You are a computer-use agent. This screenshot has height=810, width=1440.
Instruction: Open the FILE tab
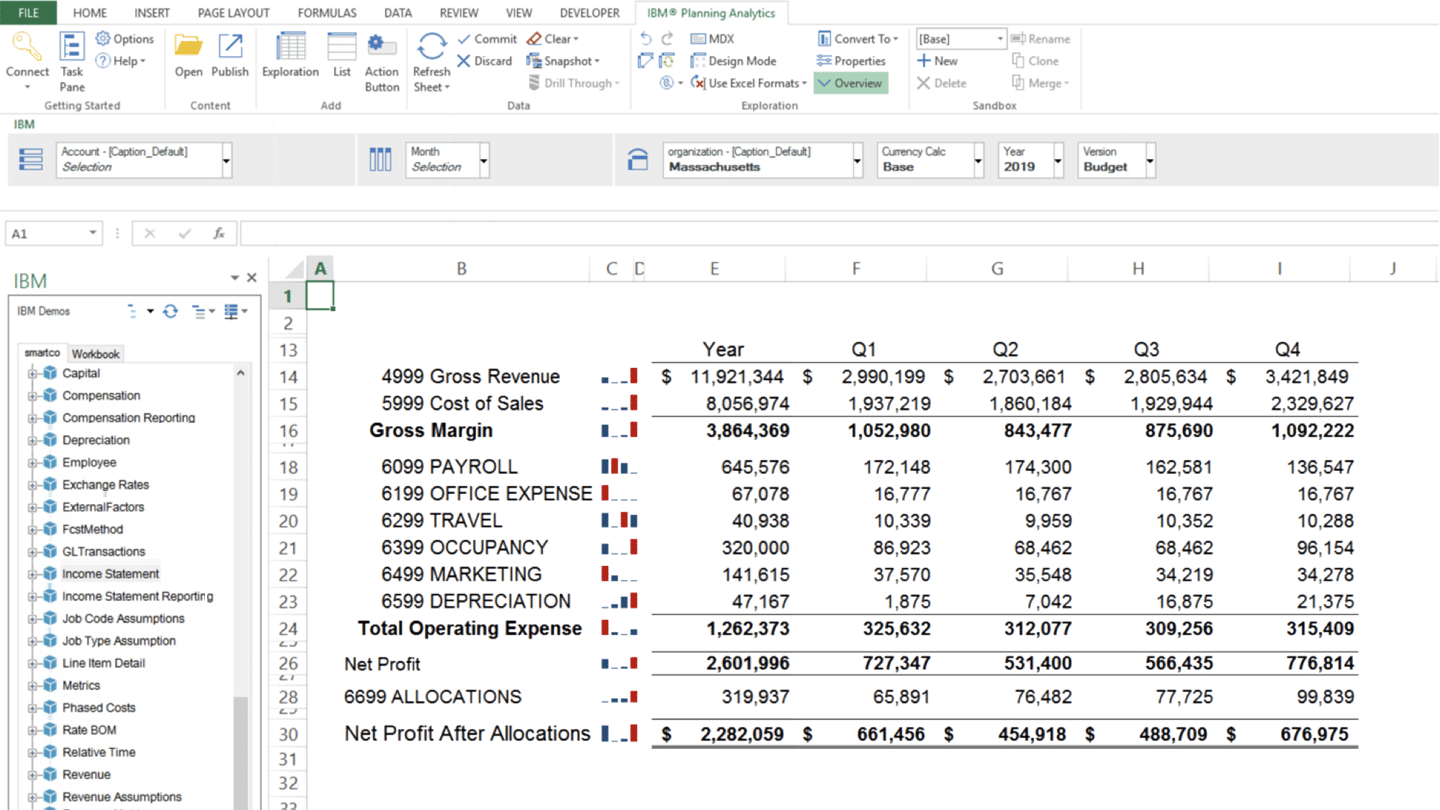pos(29,13)
